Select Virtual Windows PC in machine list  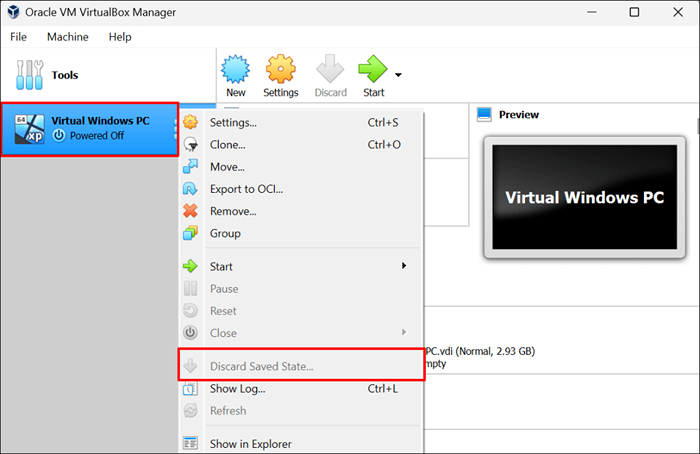(x=90, y=129)
